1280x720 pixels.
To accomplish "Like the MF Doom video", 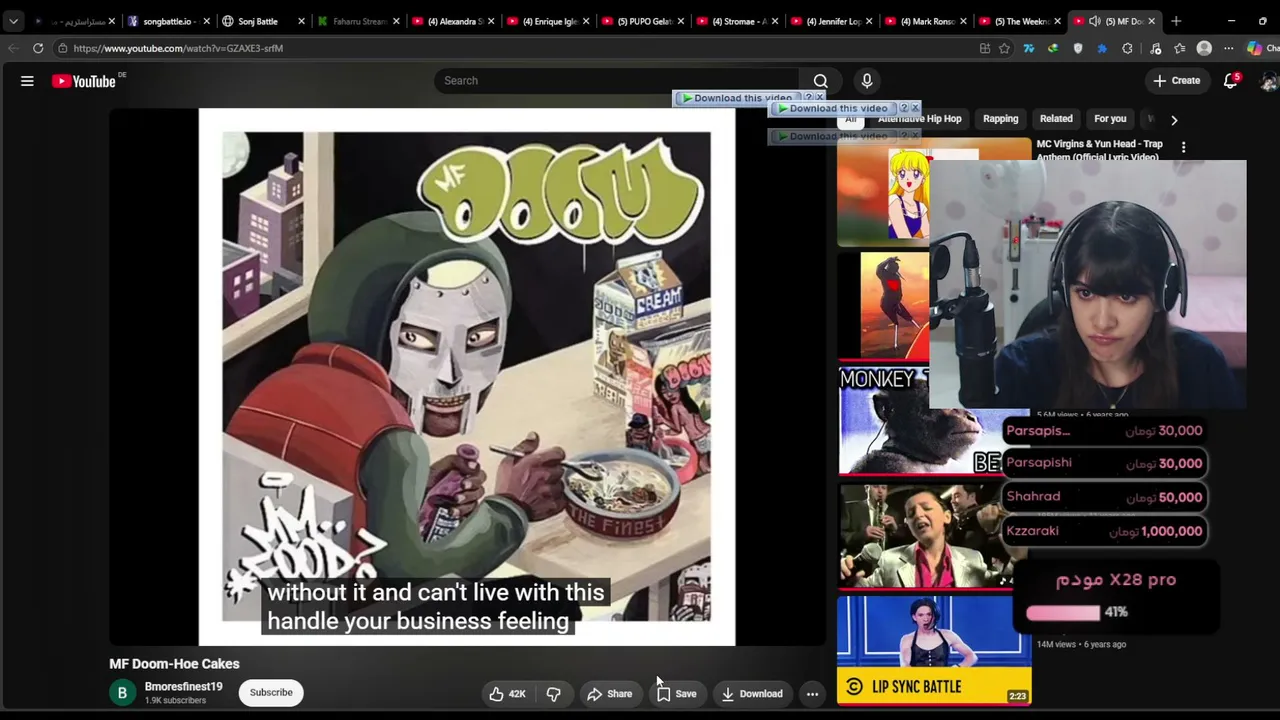I will 508,694.
